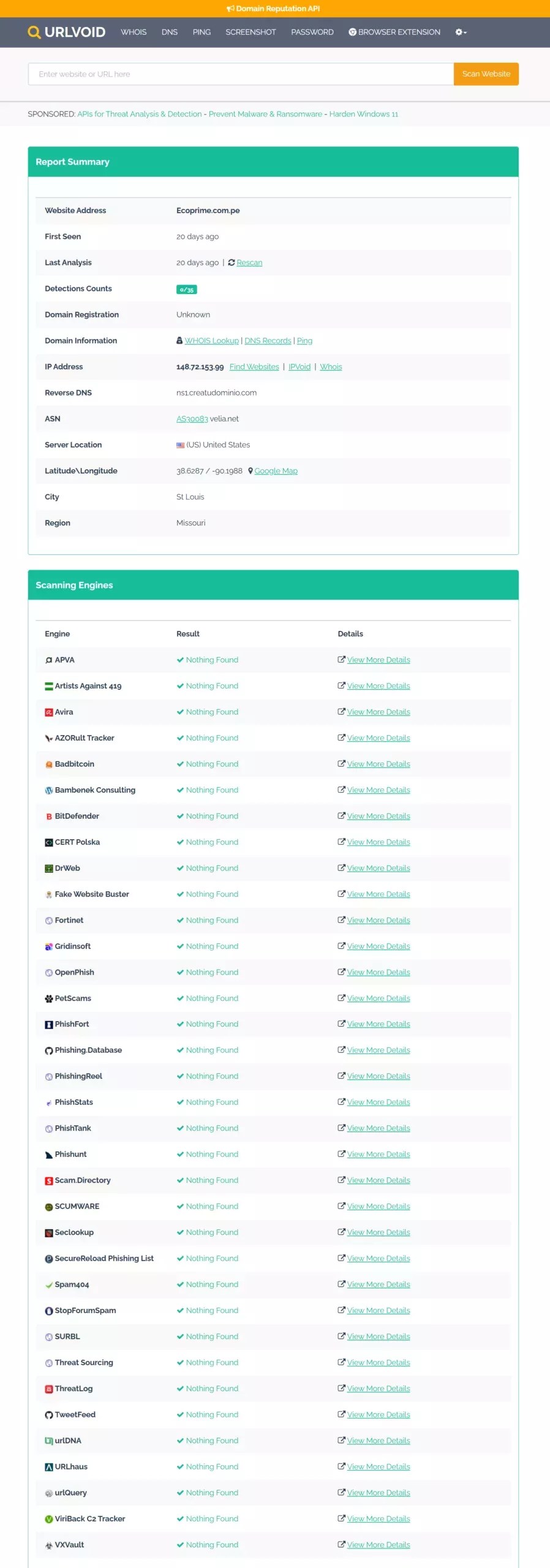
Task: Click Find Websites for the IP address
Action: point(254,367)
